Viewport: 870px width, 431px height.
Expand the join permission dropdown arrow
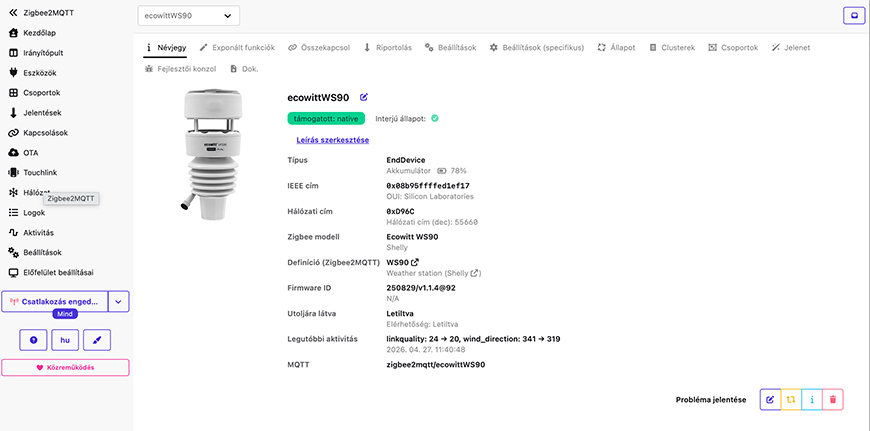point(119,300)
